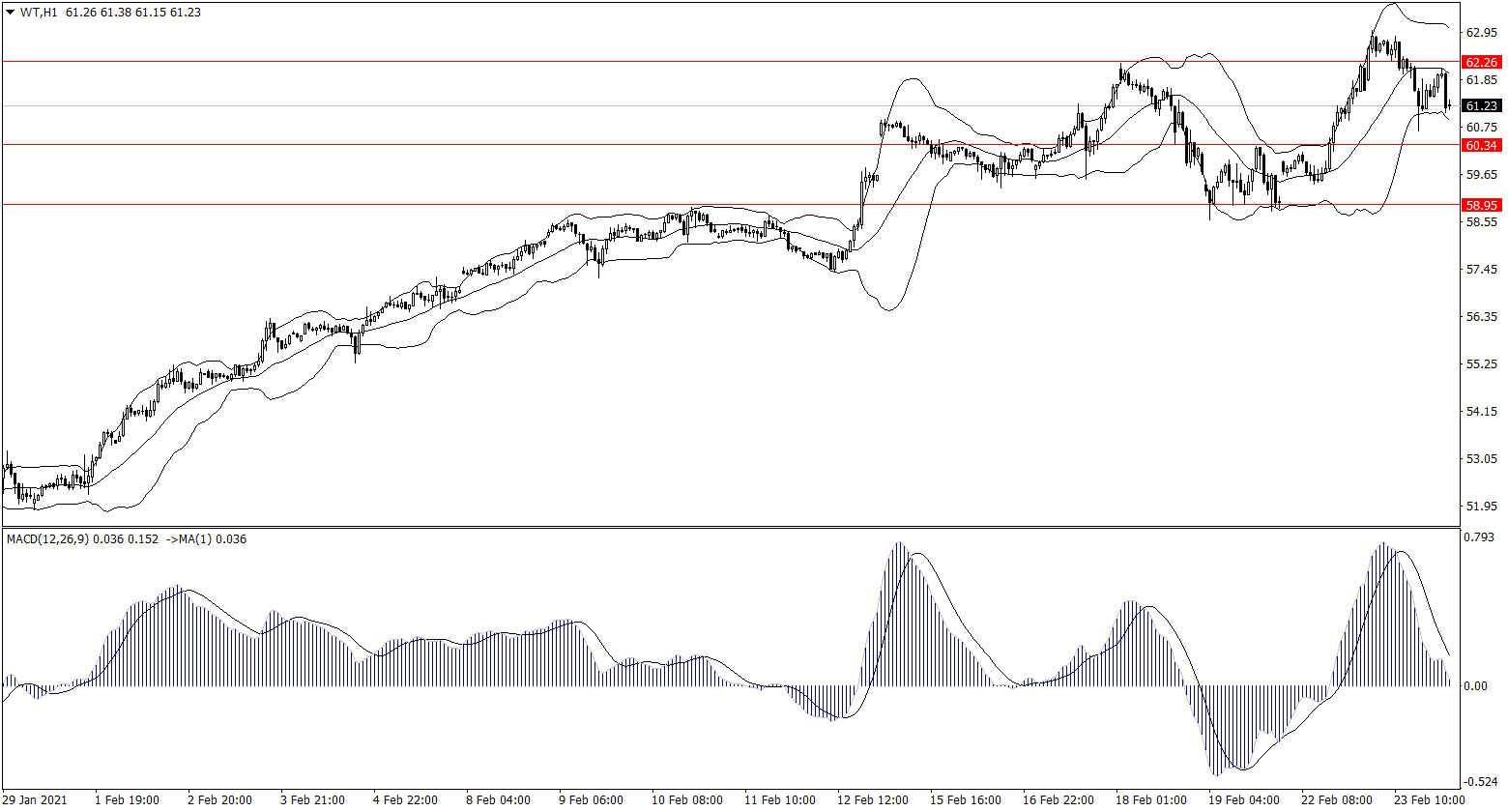Viewport: 1508px width, 812px height.
Task: Select the red 60.34 price level label
Action: click(x=1481, y=145)
